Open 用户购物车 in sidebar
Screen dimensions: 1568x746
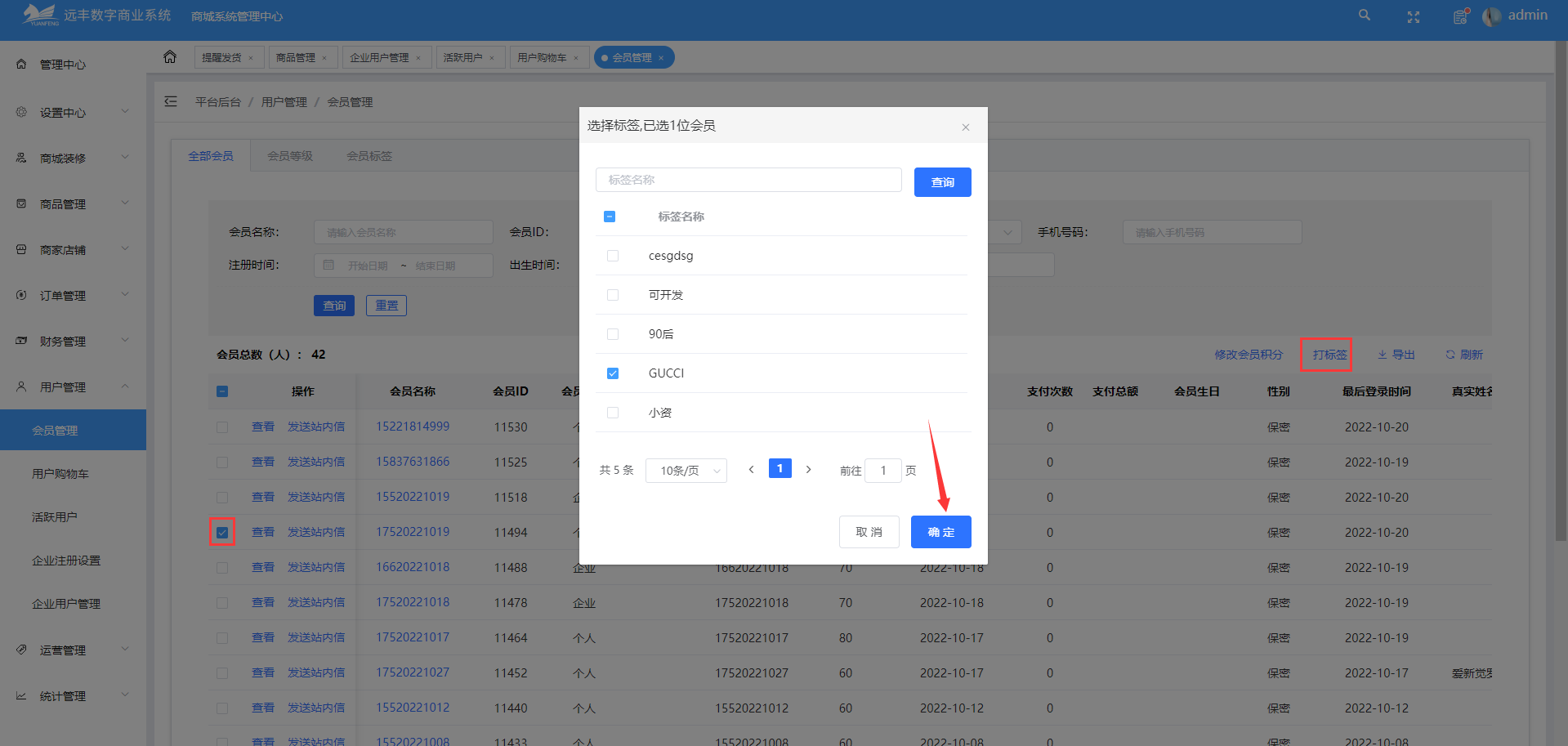click(x=60, y=474)
